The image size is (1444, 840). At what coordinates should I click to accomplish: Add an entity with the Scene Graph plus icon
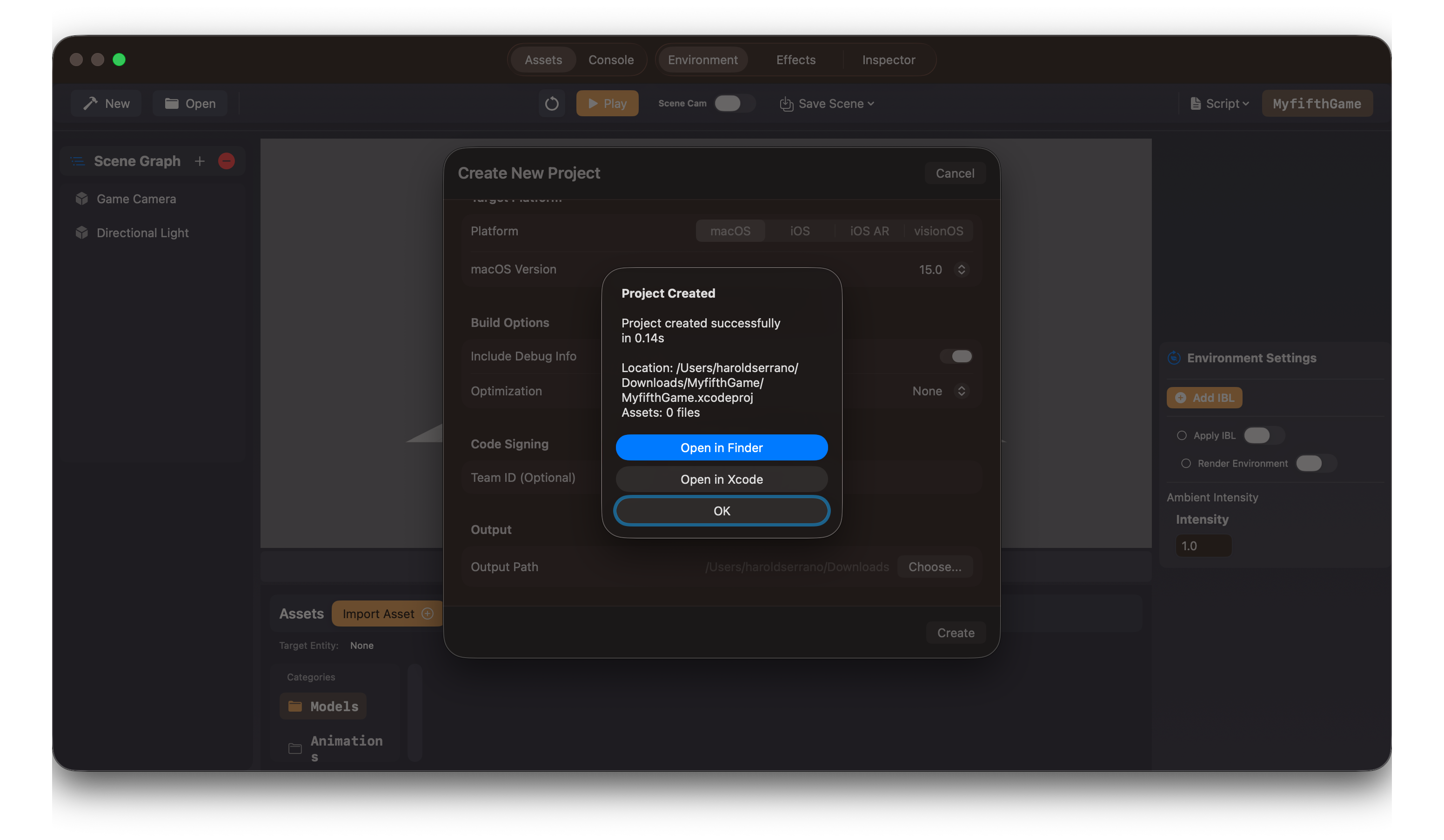200,161
